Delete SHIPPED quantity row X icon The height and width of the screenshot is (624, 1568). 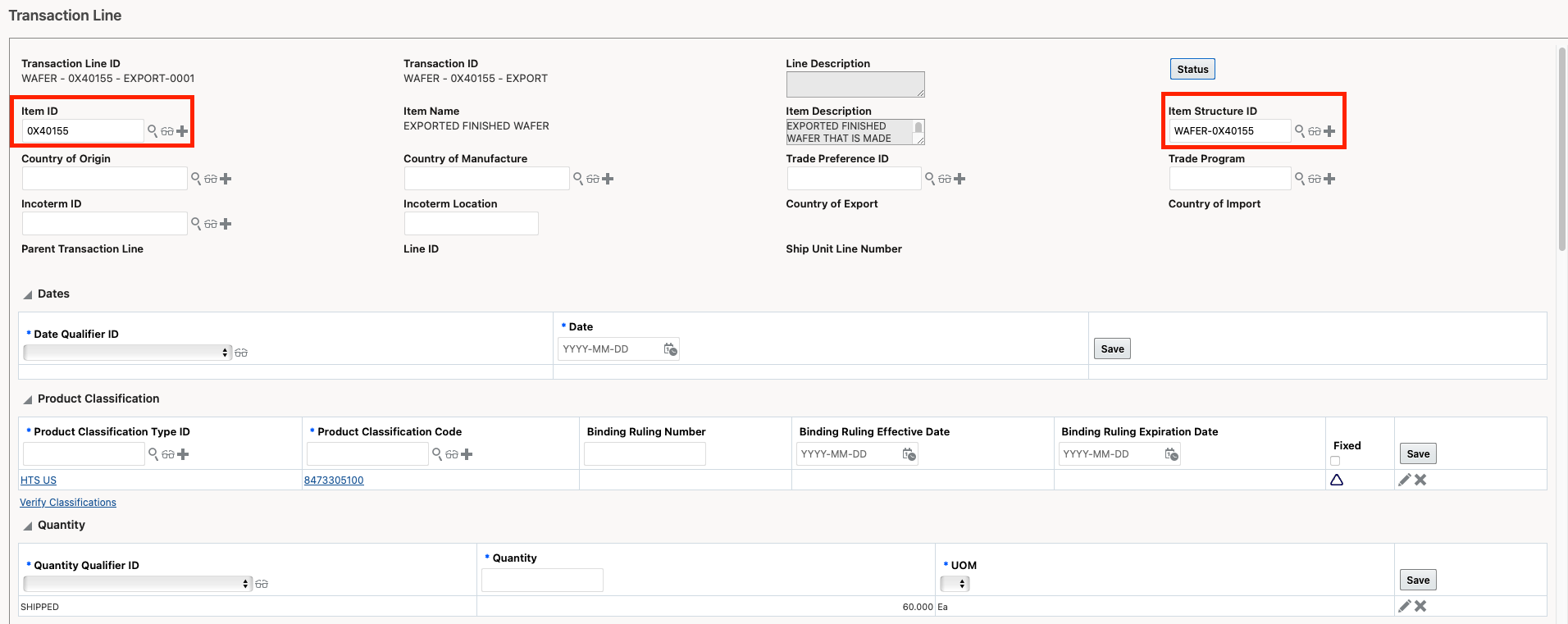coord(1420,606)
